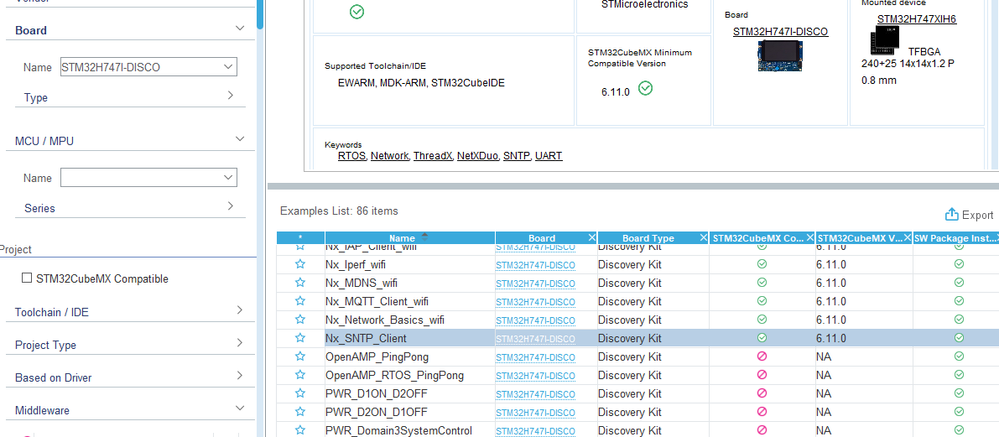Collapse the MCU / MPU section
The image size is (999, 437).
tap(240, 139)
